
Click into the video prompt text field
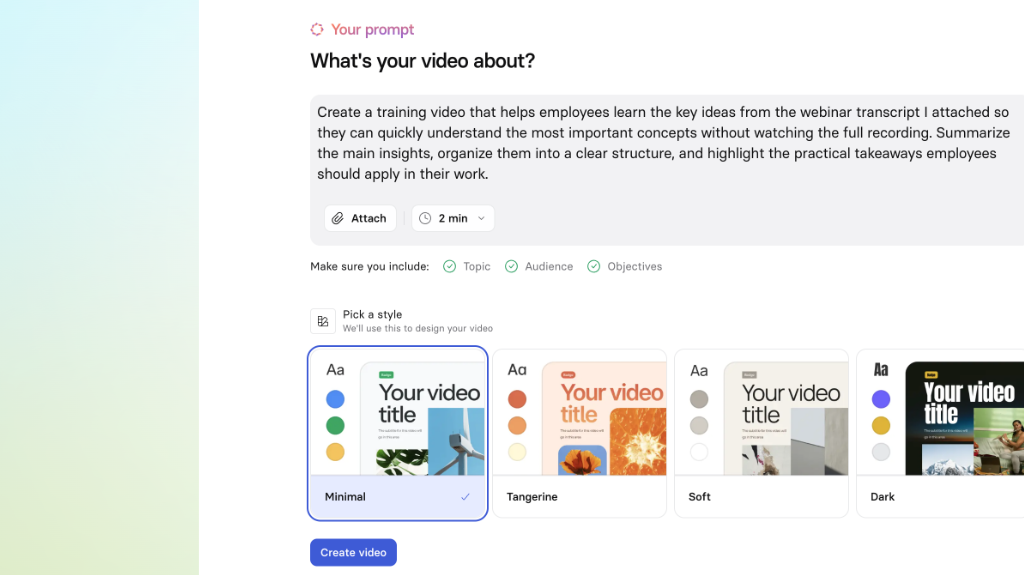(x=666, y=143)
